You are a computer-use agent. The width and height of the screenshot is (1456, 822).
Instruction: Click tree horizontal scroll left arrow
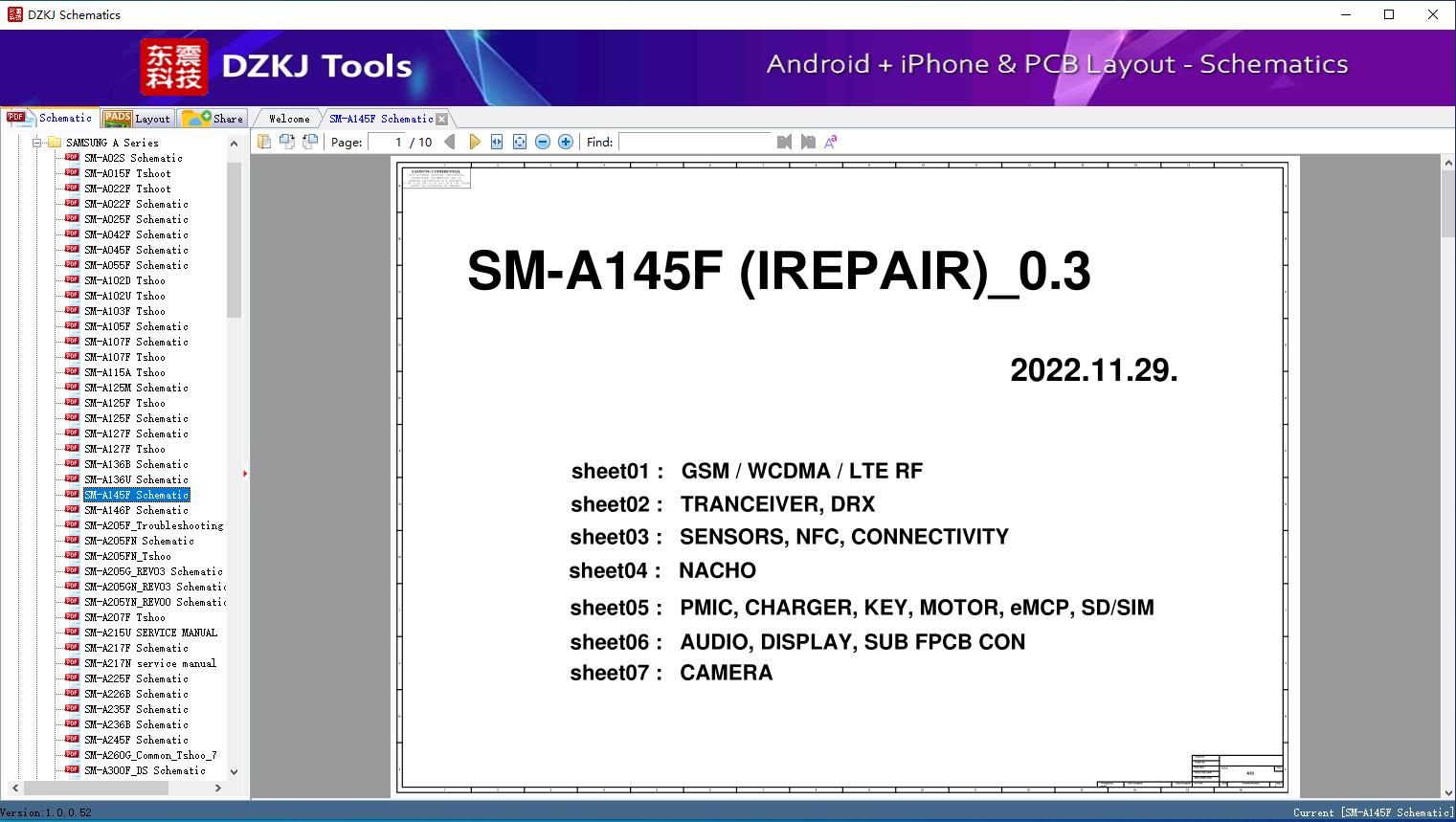pos(15,788)
